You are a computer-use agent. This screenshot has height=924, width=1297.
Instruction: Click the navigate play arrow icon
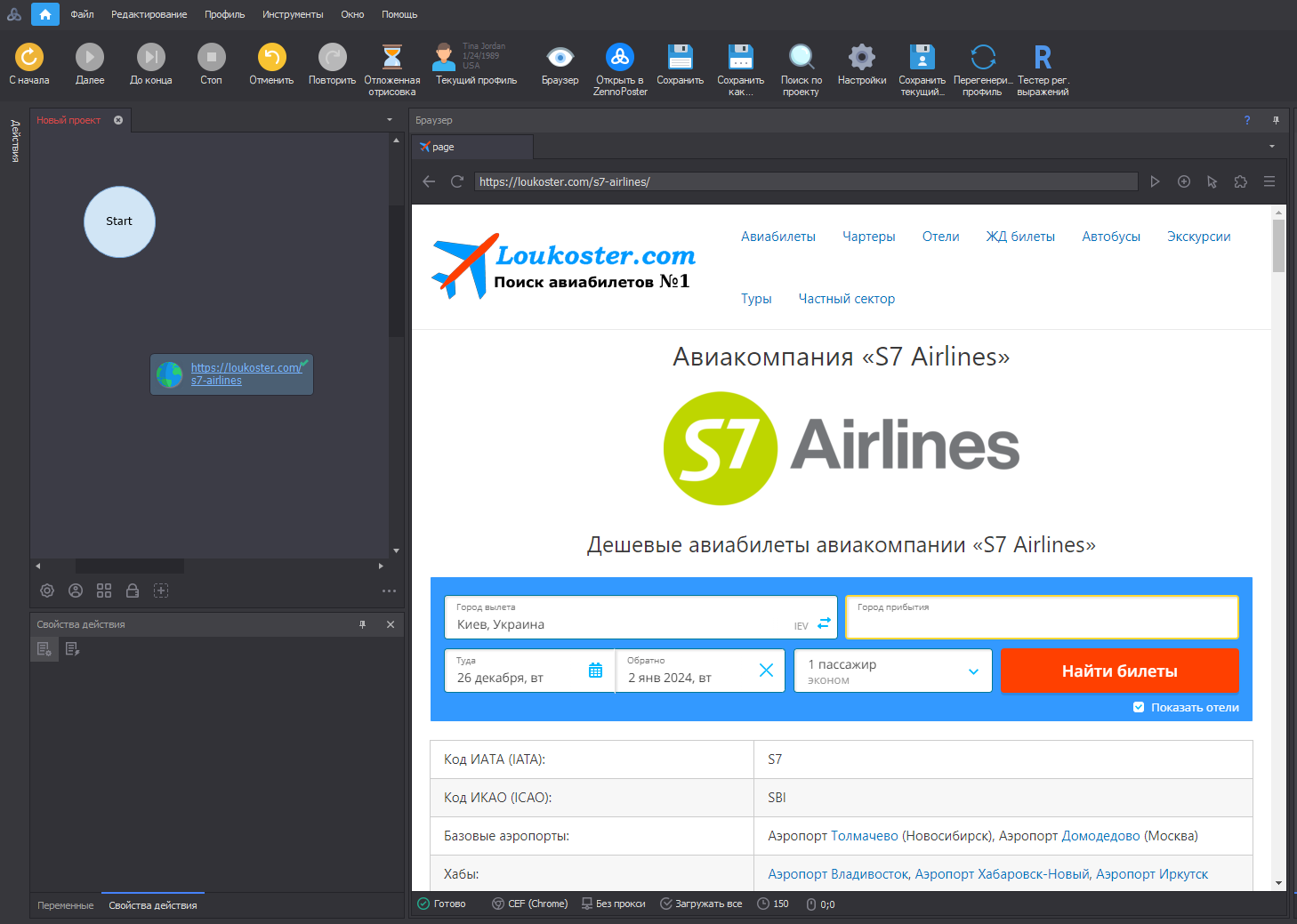[x=1155, y=181]
